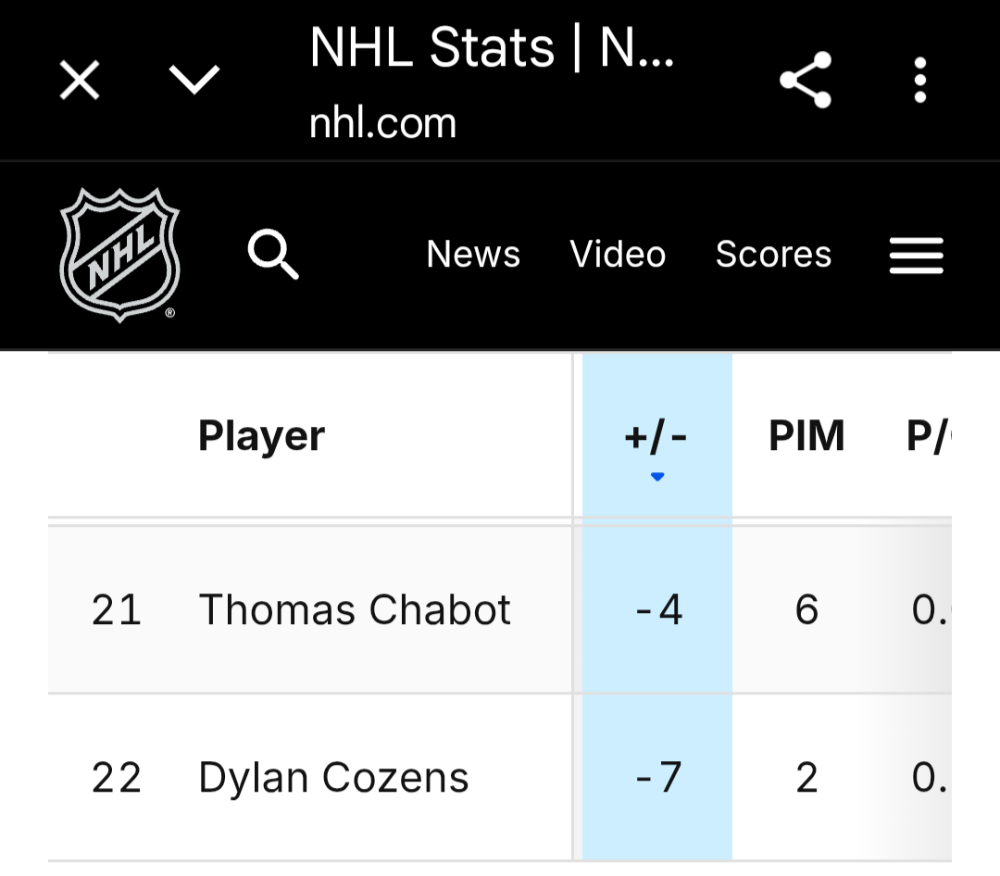Close the in-app browser with X

(x=80, y=80)
